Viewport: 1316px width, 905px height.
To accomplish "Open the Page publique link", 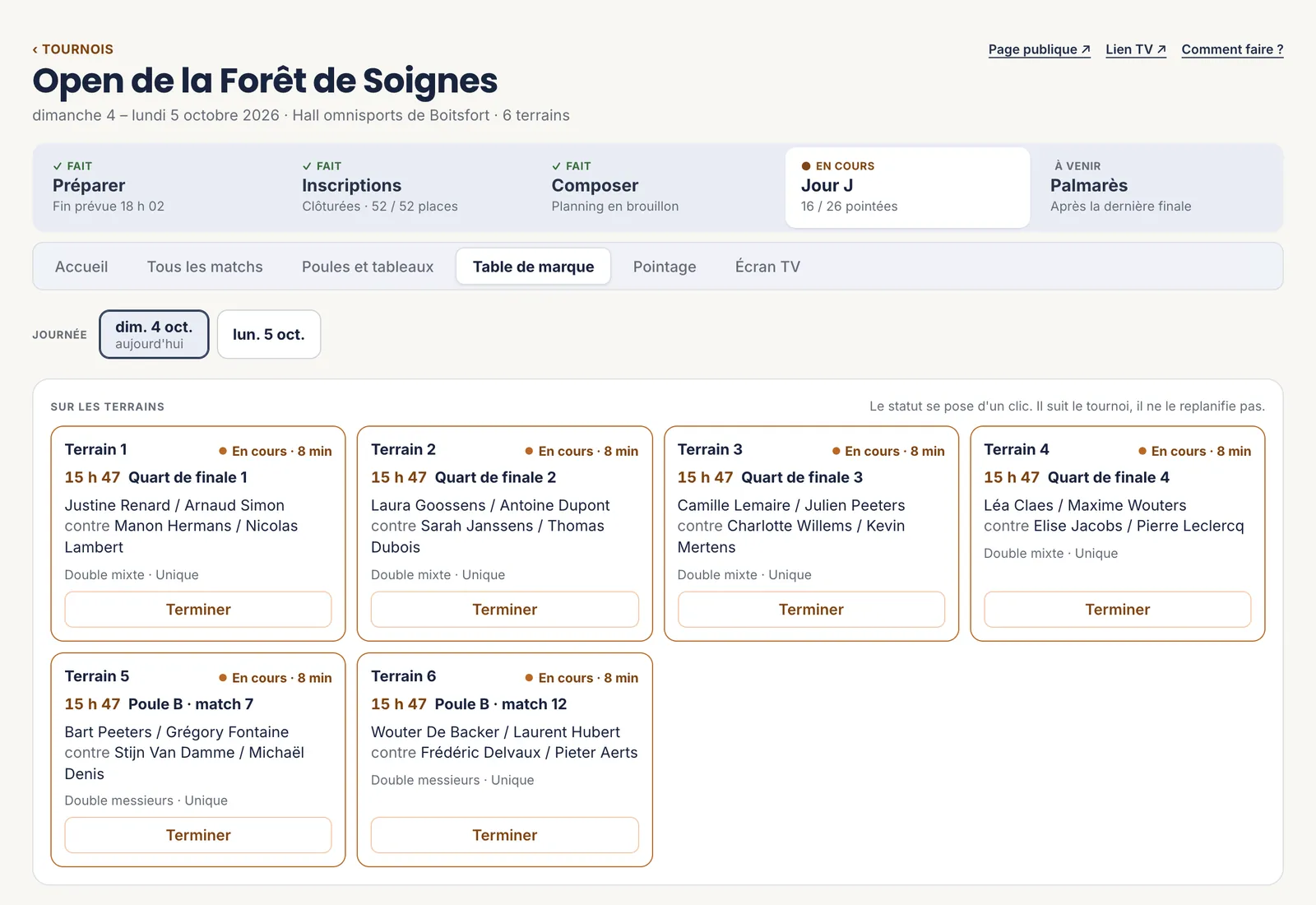I will click(x=1039, y=49).
